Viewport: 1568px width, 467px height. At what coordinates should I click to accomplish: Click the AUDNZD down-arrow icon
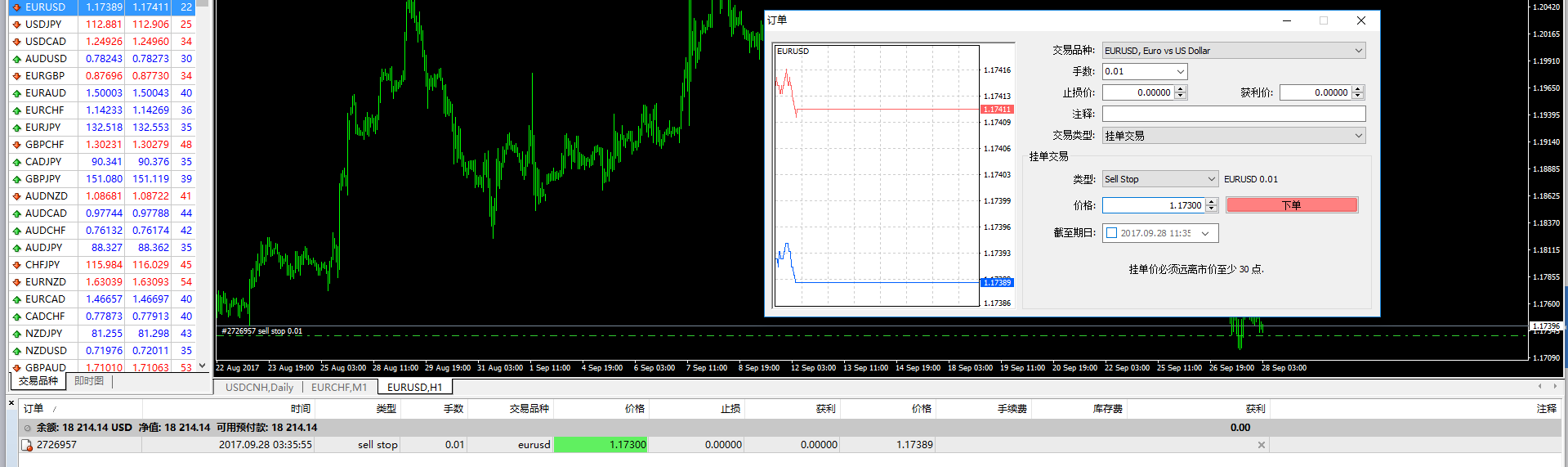pyautogui.click(x=16, y=196)
